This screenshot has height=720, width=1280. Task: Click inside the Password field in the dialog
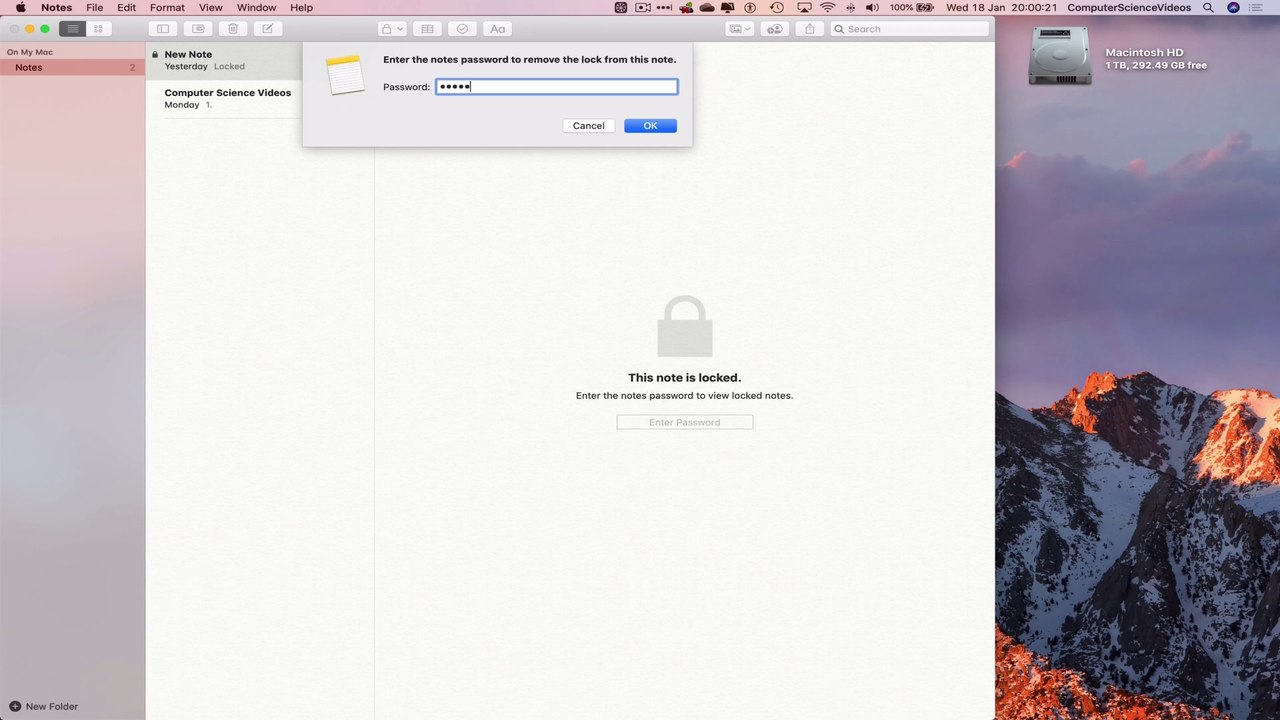point(556,87)
